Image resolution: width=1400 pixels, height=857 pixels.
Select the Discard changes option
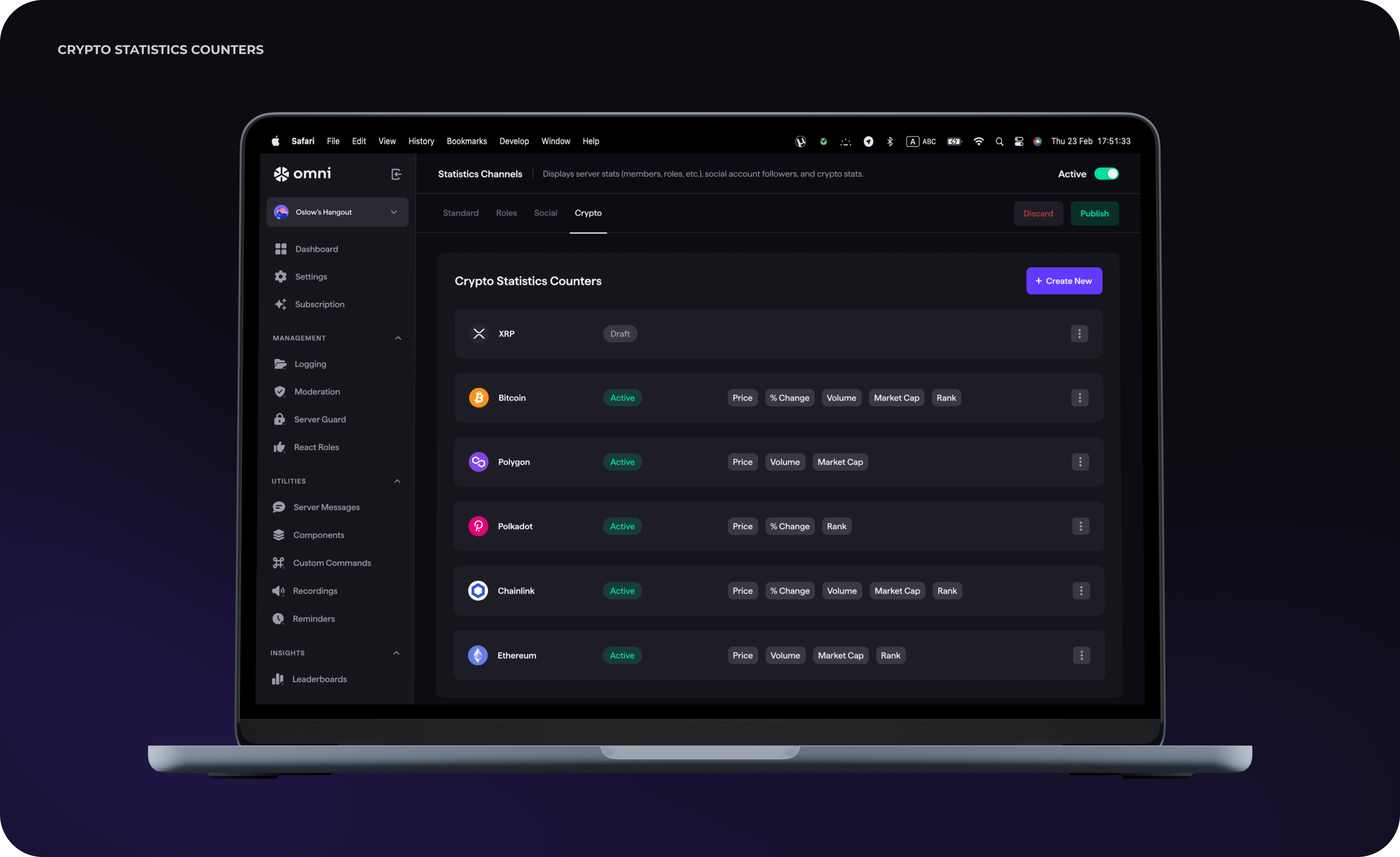point(1037,213)
